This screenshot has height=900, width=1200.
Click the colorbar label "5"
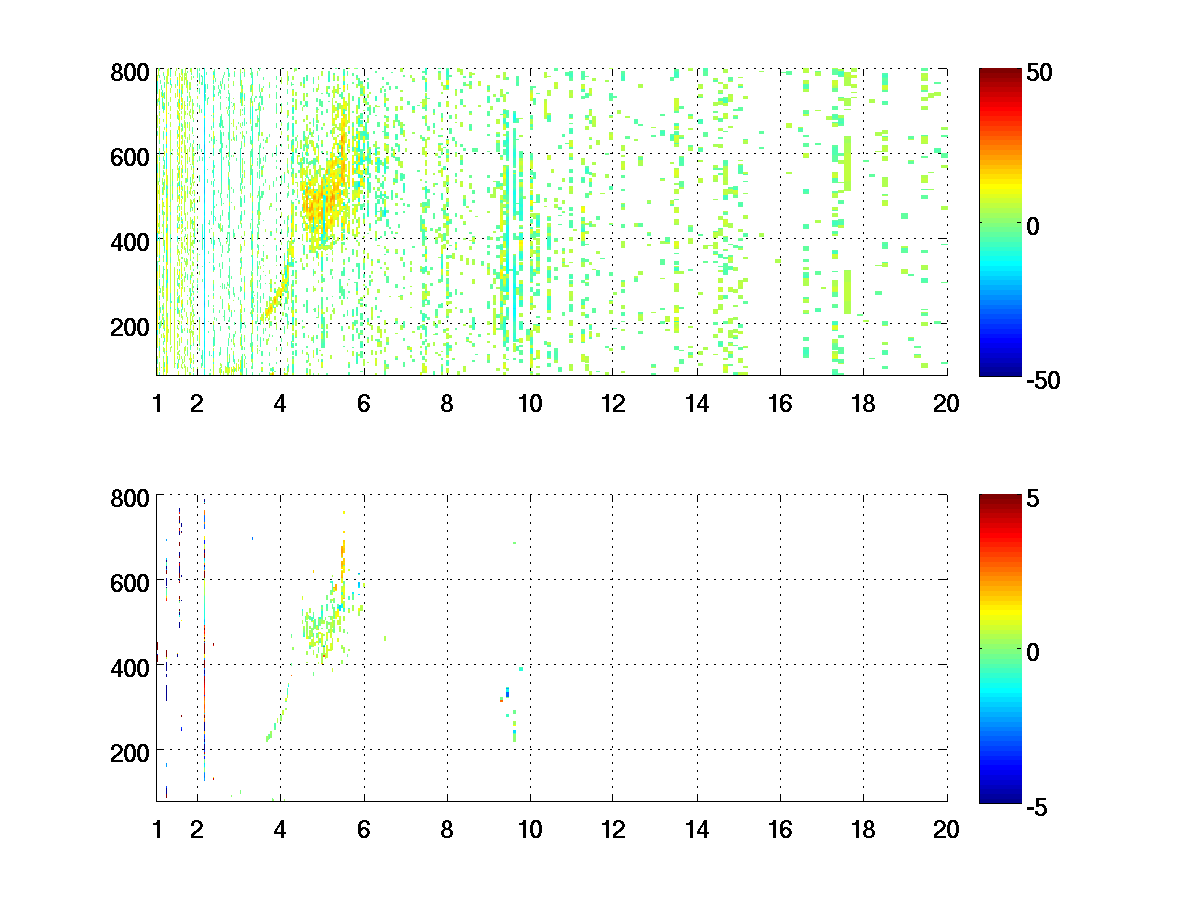click(x=1034, y=499)
